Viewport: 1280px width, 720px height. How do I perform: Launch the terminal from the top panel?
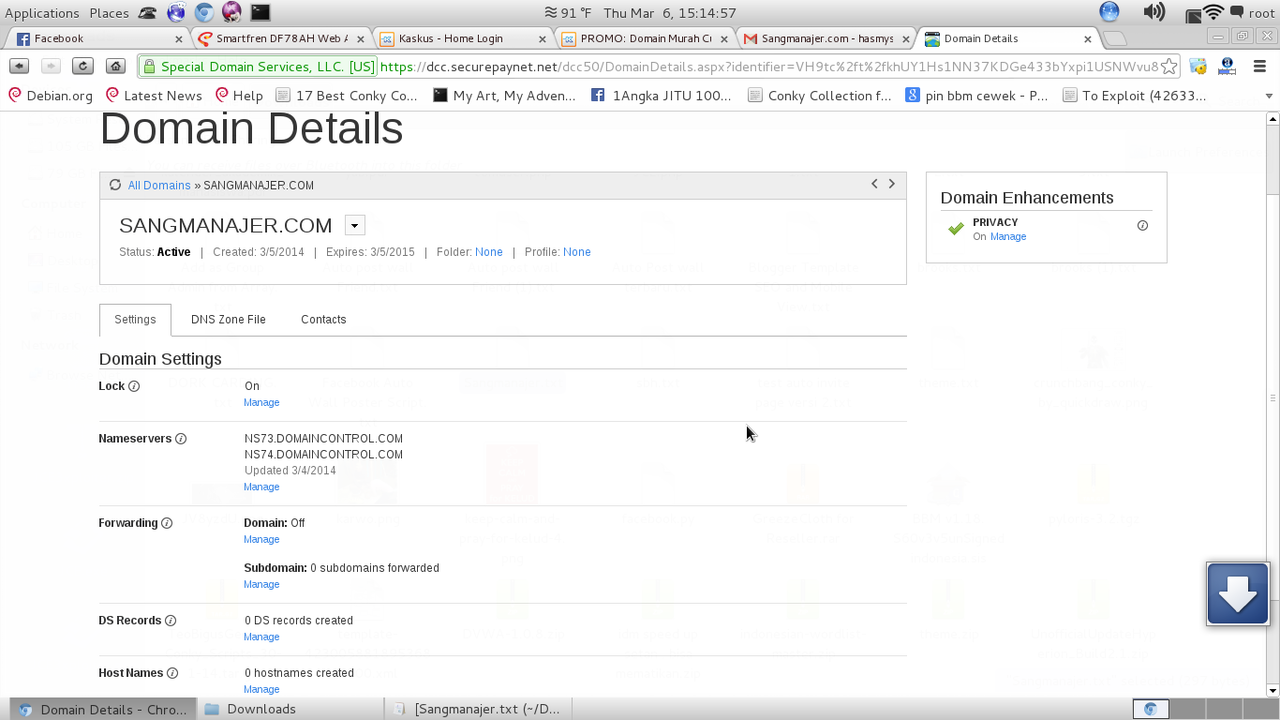tap(260, 13)
